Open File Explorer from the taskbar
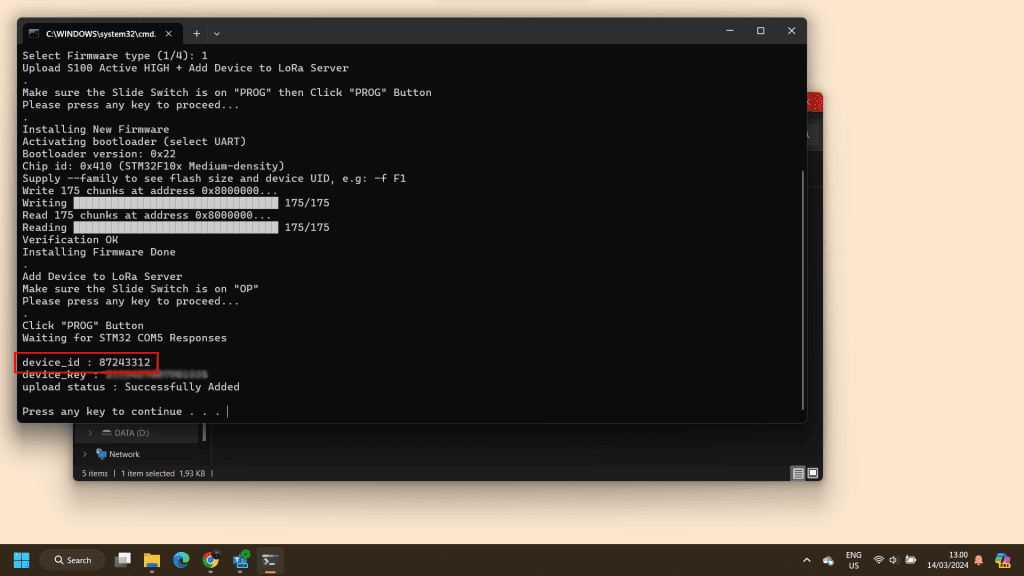The height and width of the screenshot is (576, 1024). (152, 560)
